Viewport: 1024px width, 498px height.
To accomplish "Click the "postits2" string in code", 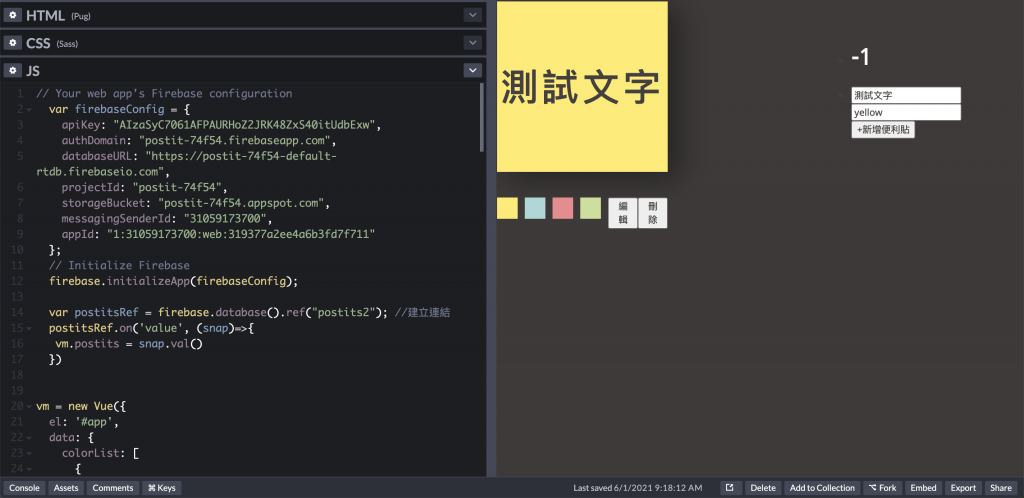I will (x=345, y=313).
